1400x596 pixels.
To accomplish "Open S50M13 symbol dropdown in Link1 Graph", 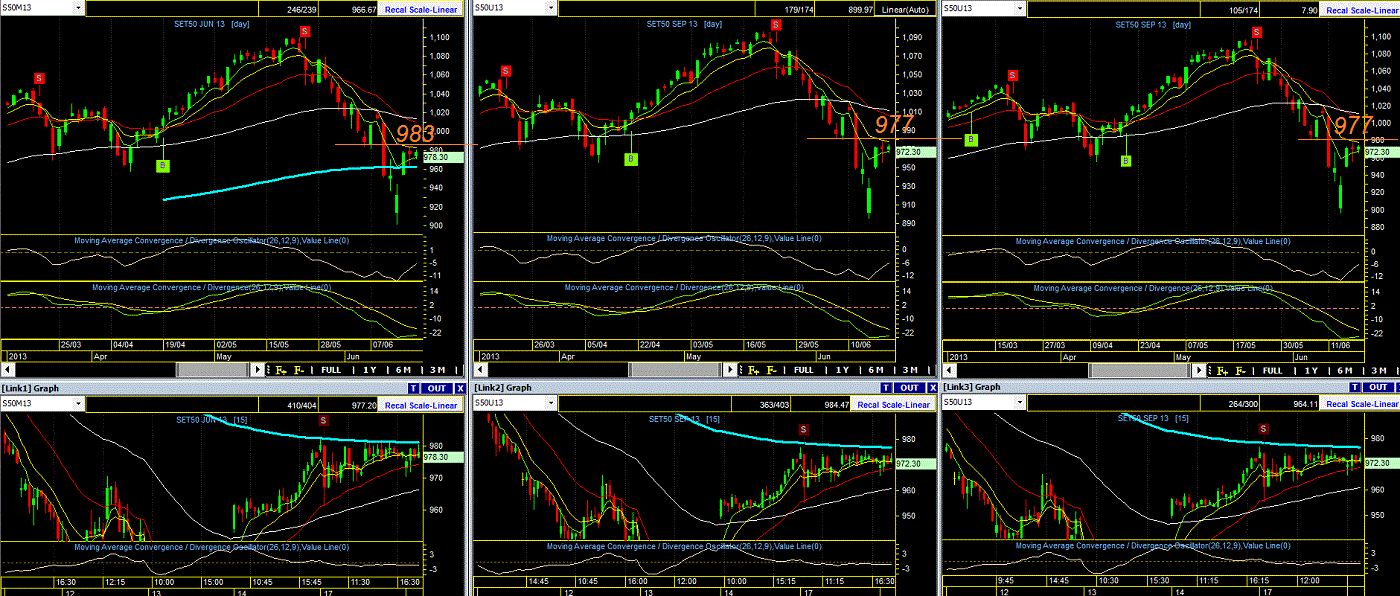I will coord(78,404).
